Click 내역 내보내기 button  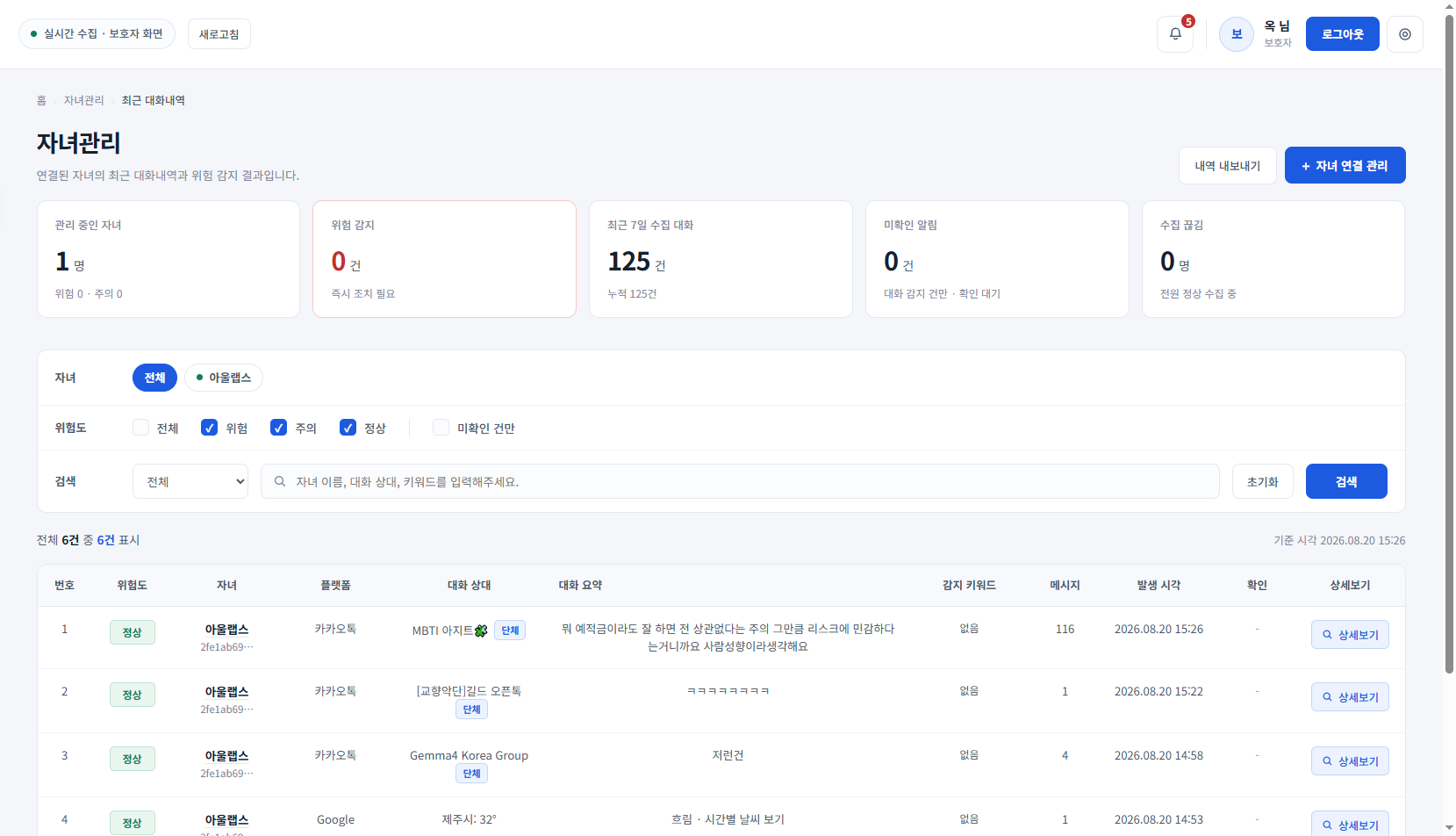(x=1228, y=165)
